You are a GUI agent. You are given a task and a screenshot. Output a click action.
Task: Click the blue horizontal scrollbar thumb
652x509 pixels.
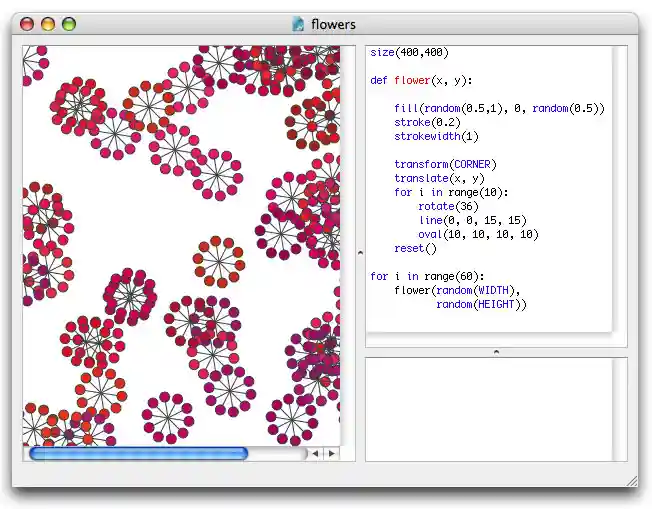coord(138,453)
